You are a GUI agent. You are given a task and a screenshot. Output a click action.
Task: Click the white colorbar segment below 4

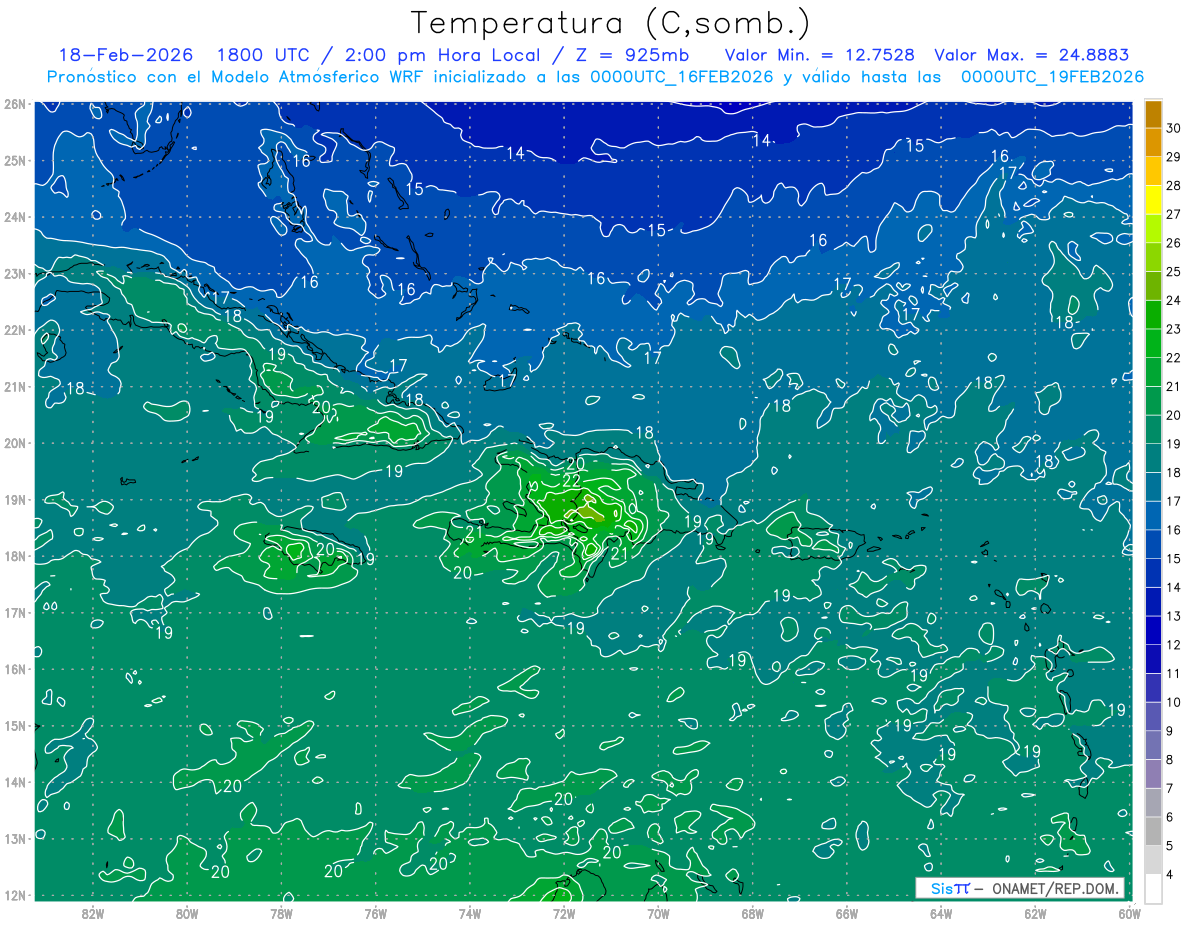coord(1153,888)
